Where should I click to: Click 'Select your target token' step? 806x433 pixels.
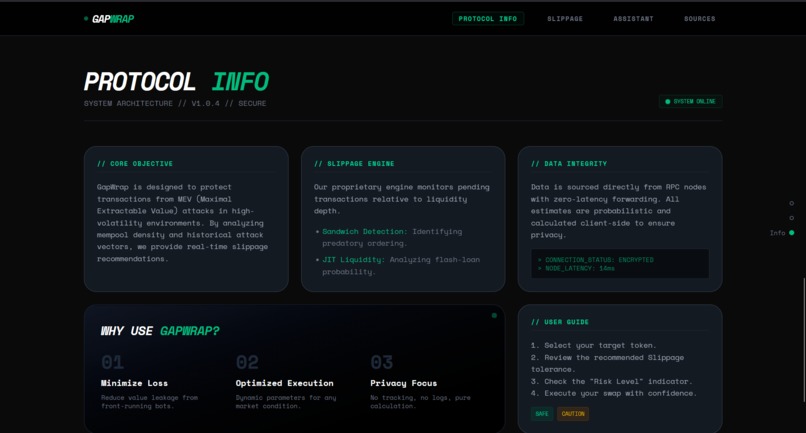pos(594,346)
